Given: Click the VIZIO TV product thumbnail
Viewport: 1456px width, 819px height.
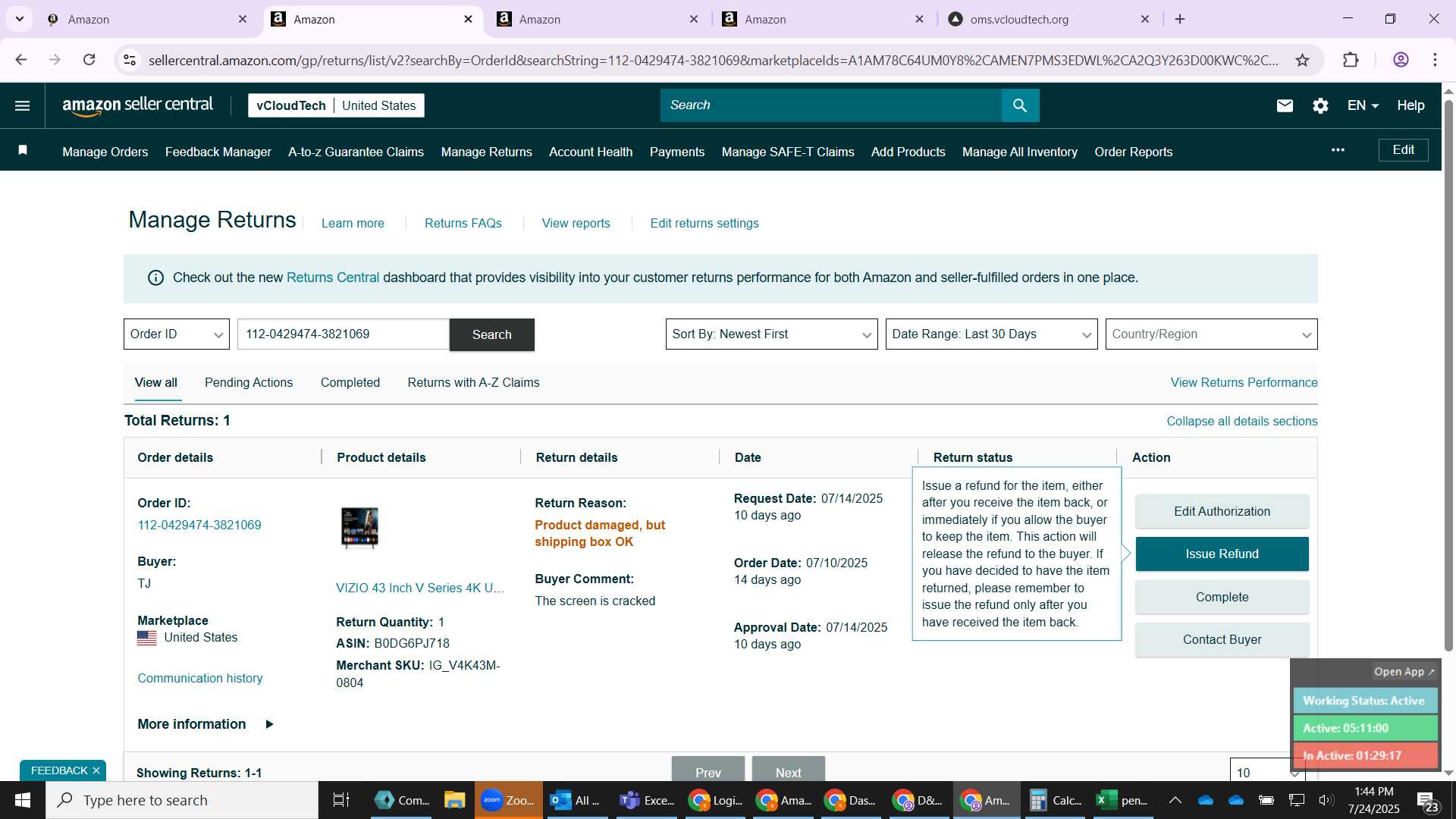Looking at the screenshot, I should [359, 528].
